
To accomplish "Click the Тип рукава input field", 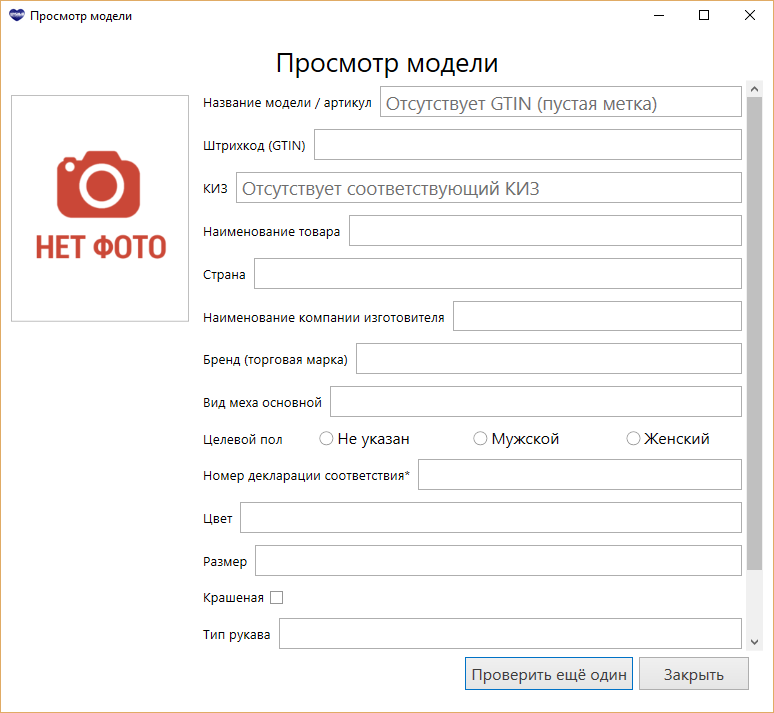I will (510, 634).
